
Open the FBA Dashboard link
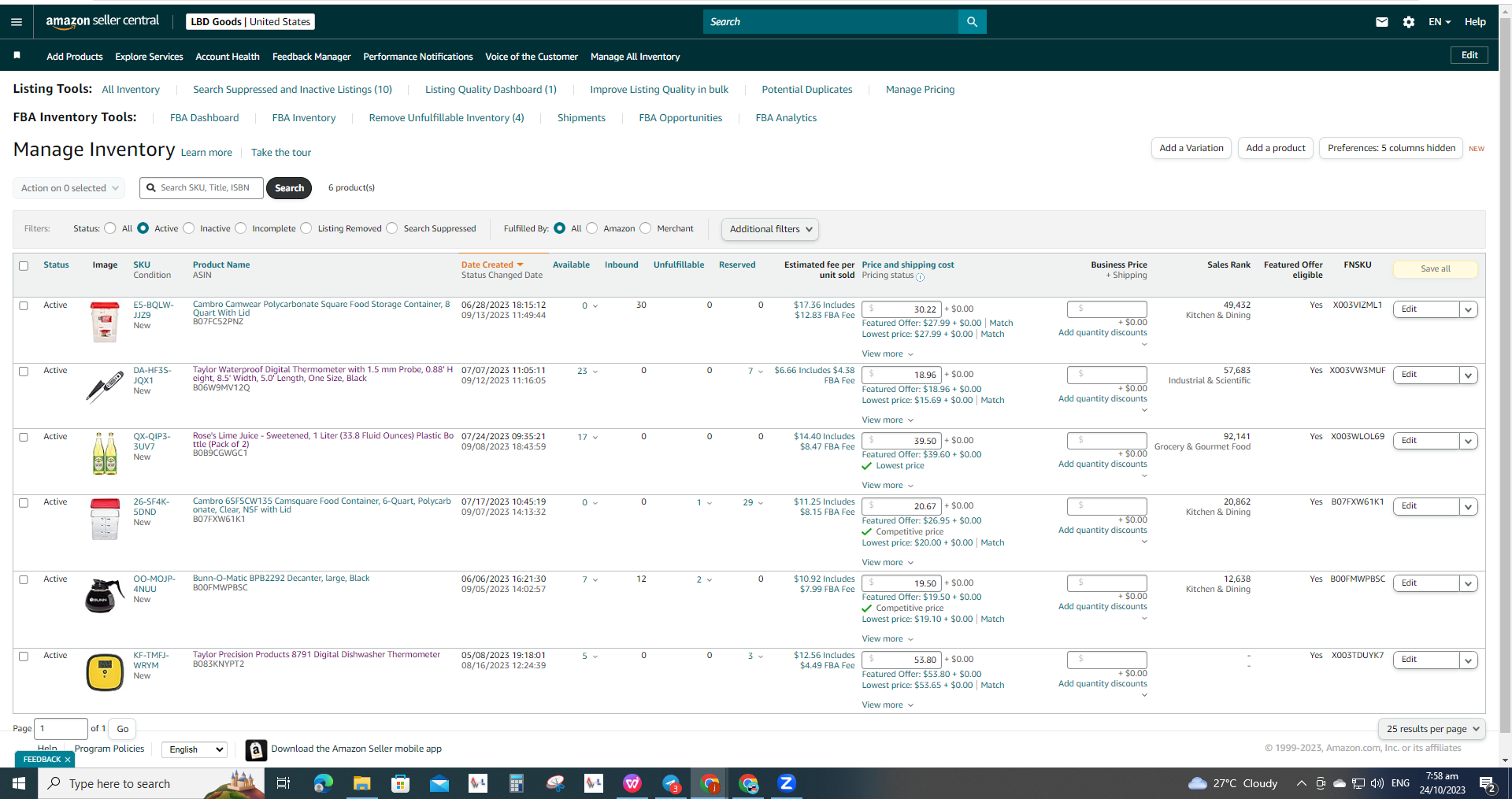(x=205, y=118)
